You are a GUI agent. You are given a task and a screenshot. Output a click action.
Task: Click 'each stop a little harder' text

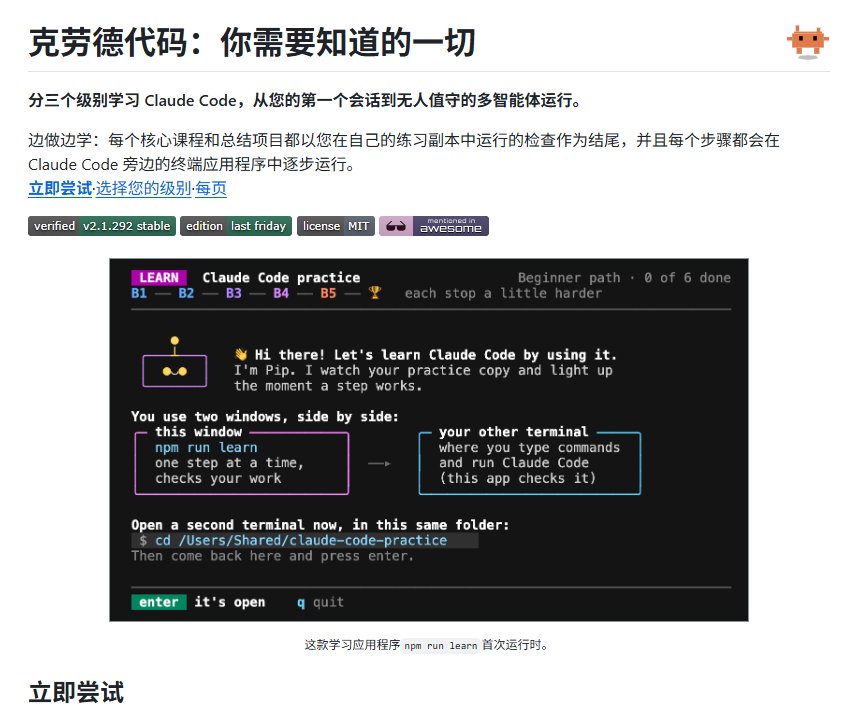(503, 293)
